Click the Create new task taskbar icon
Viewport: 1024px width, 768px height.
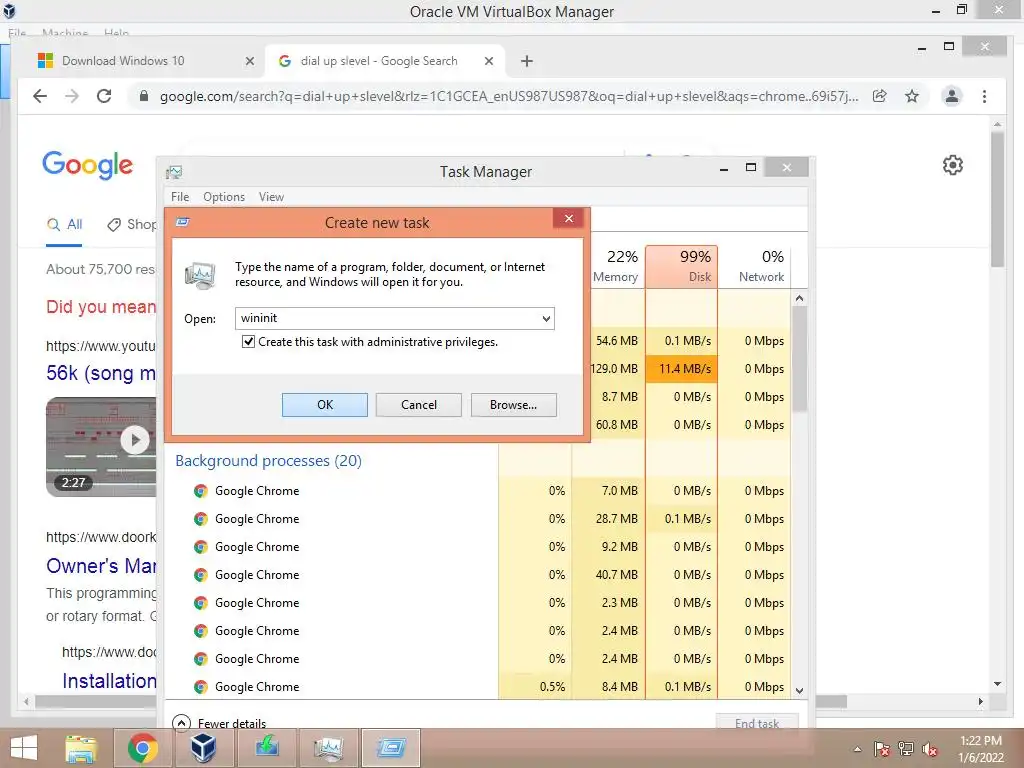coord(391,748)
